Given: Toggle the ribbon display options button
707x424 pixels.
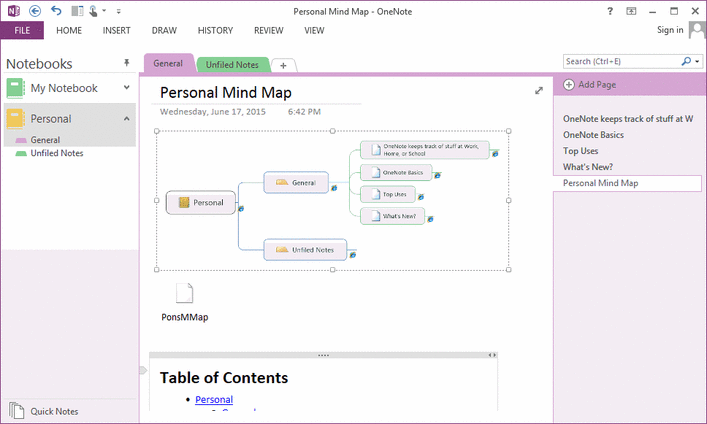Looking at the screenshot, I should [633, 11].
